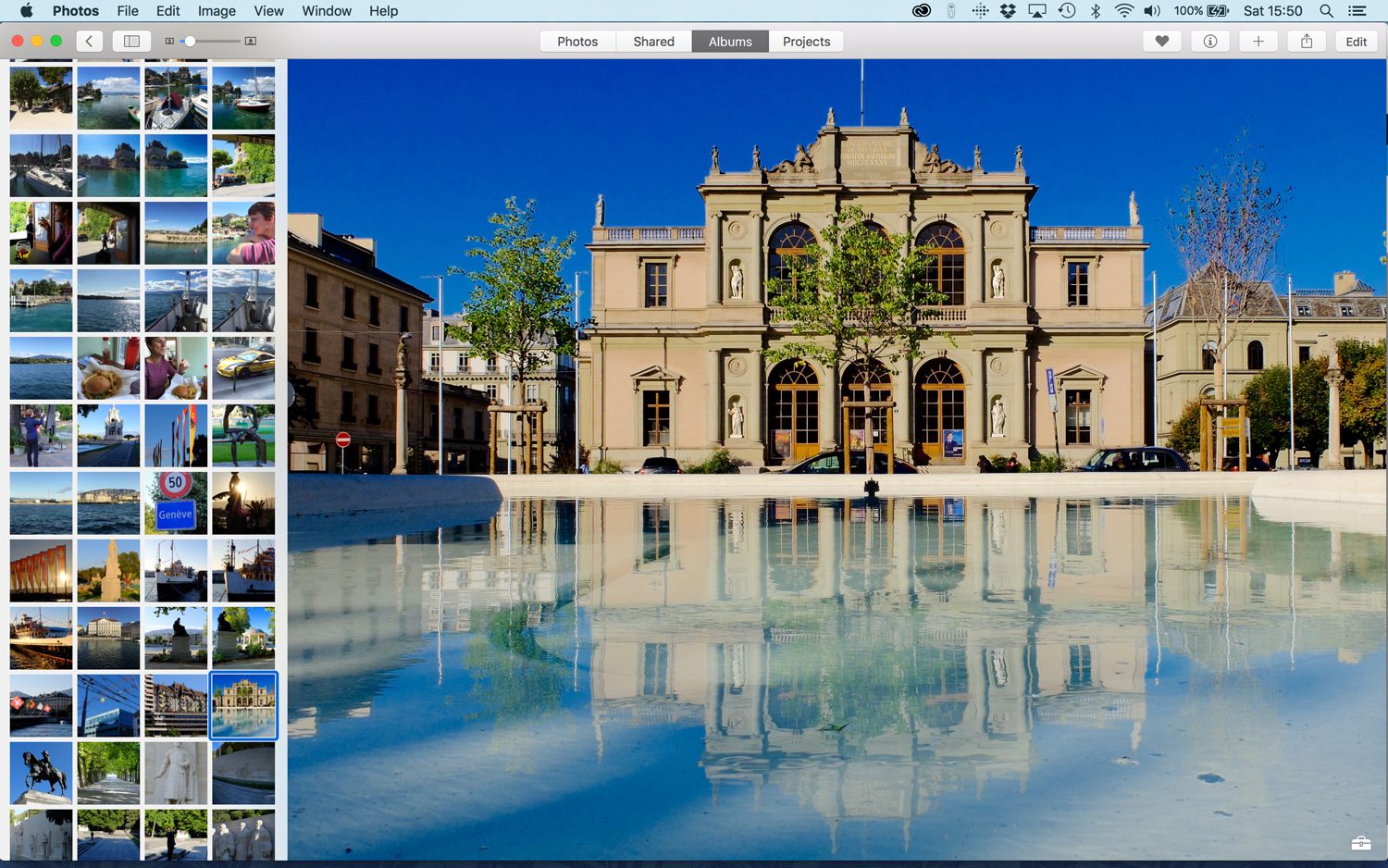Open the Share sheet from the toolbar
The image size is (1388, 868).
(1307, 41)
